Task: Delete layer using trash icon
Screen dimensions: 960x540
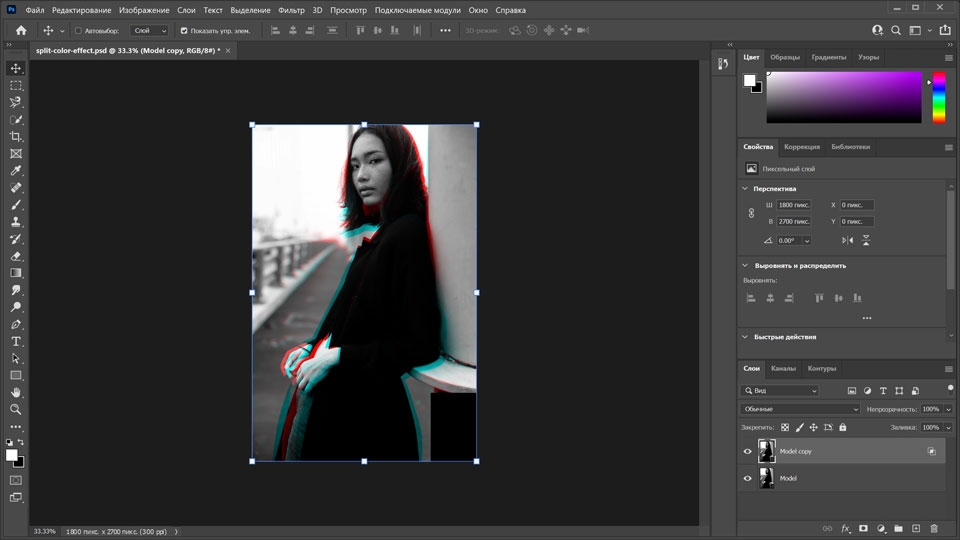Action: click(934, 528)
